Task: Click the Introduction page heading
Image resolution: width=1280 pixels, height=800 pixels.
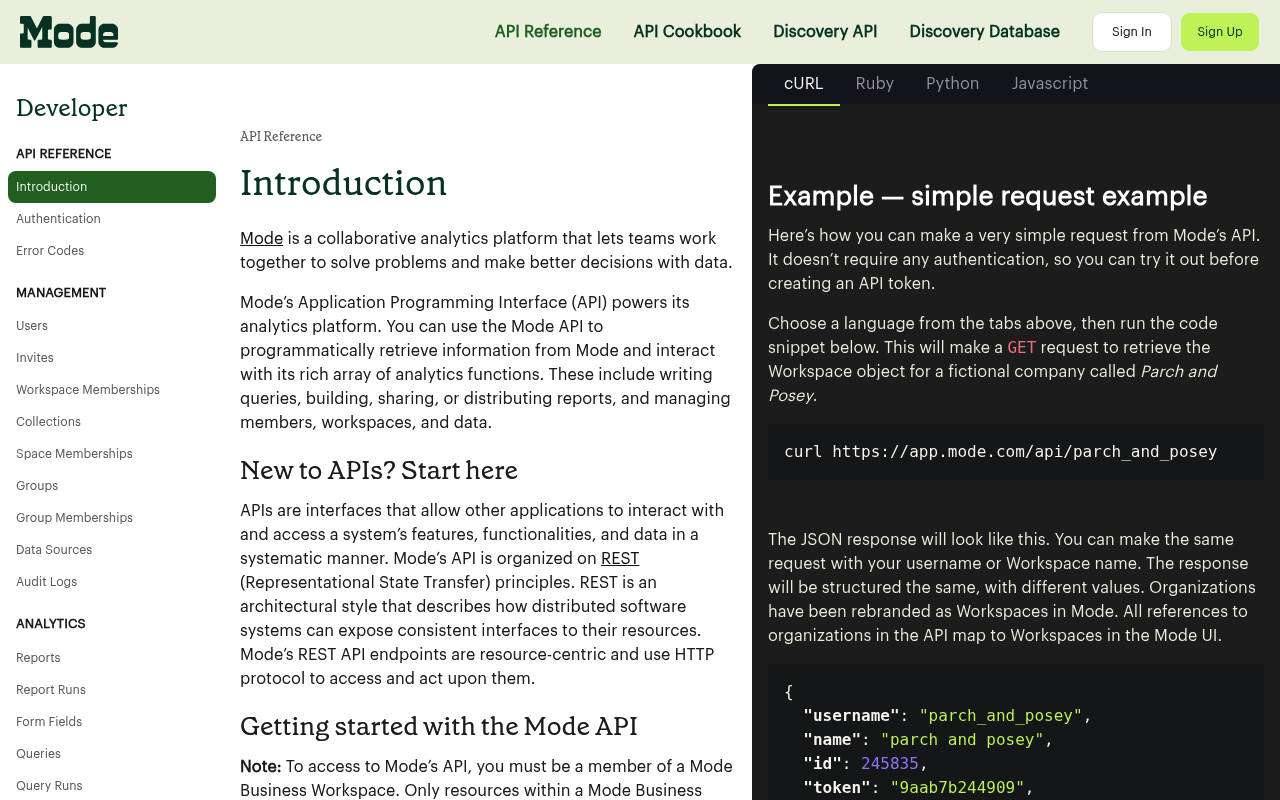Action: (x=343, y=183)
